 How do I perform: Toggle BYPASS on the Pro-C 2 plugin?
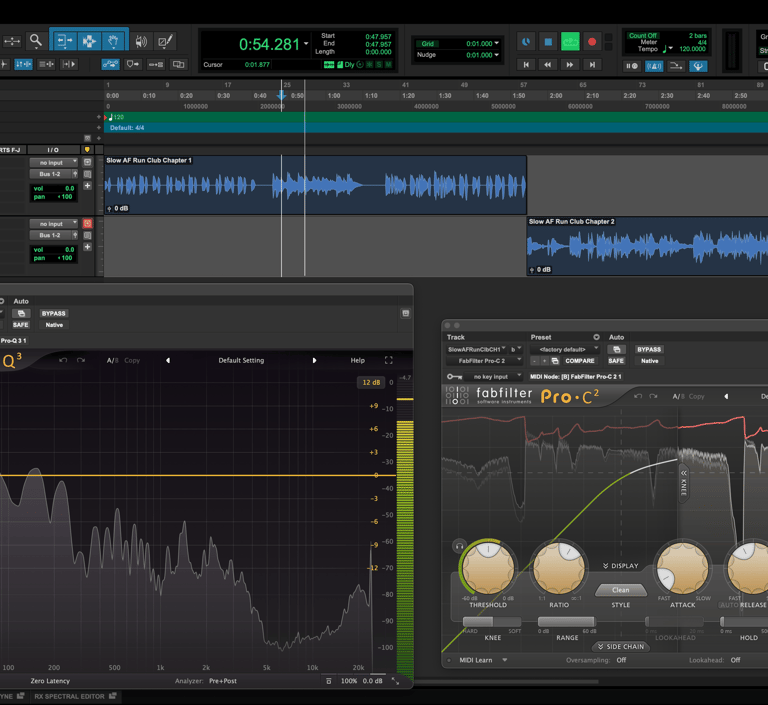[x=649, y=349]
